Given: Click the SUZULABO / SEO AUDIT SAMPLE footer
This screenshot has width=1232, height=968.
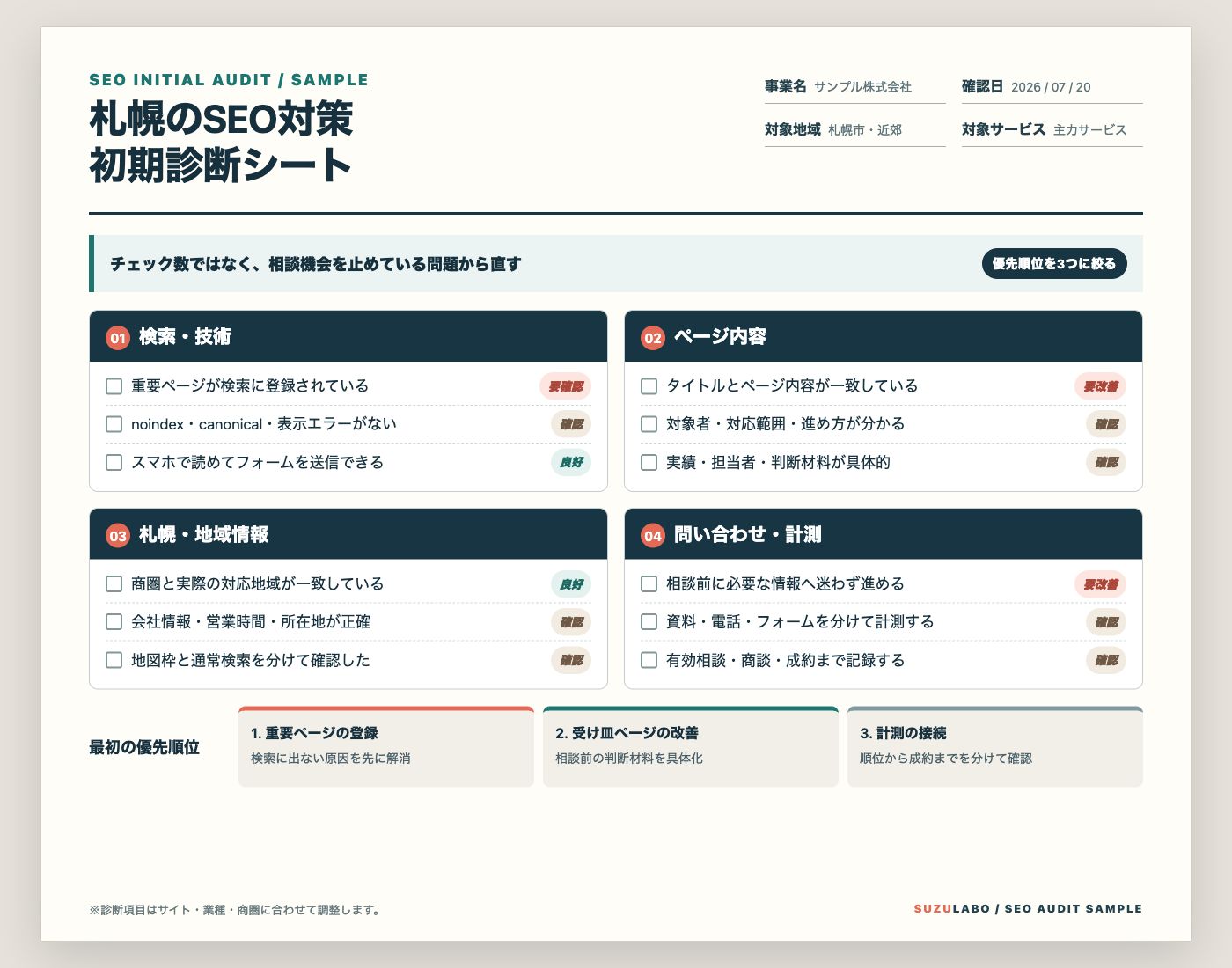Looking at the screenshot, I should coord(1028,909).
